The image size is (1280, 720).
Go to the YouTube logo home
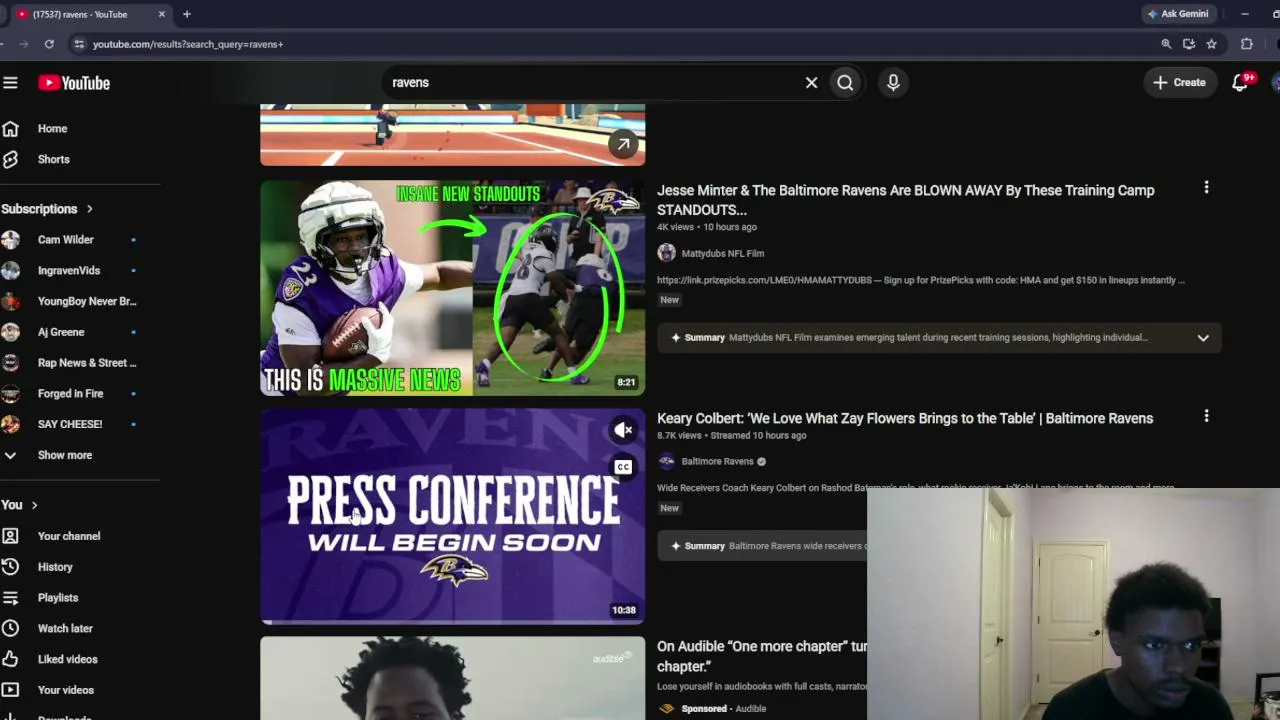point(74,83)
